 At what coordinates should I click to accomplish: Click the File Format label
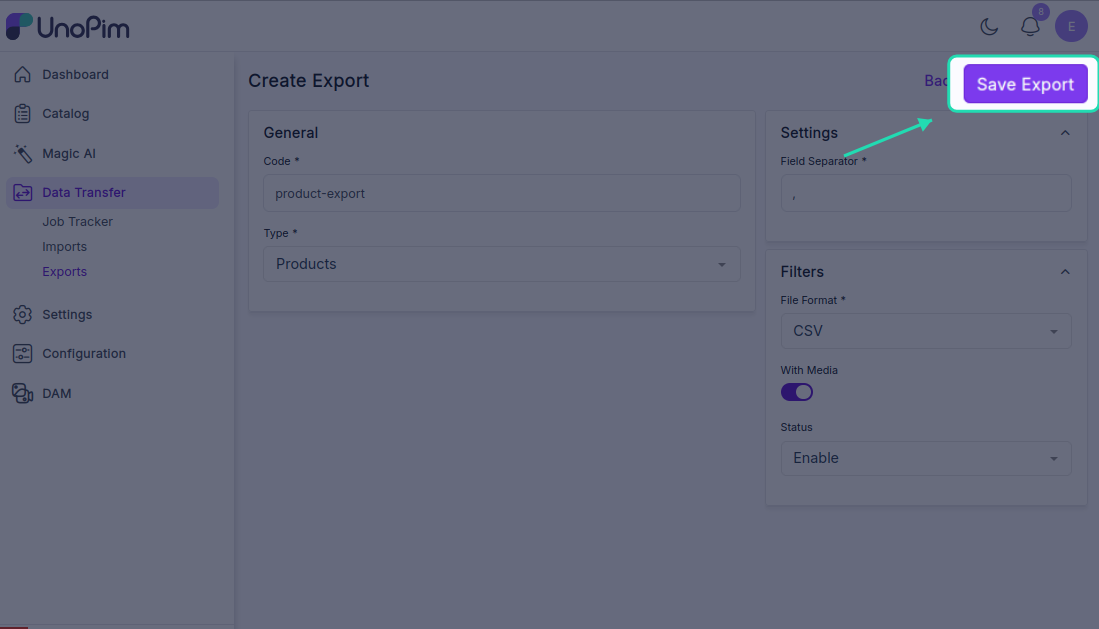(x=812, y=300)
